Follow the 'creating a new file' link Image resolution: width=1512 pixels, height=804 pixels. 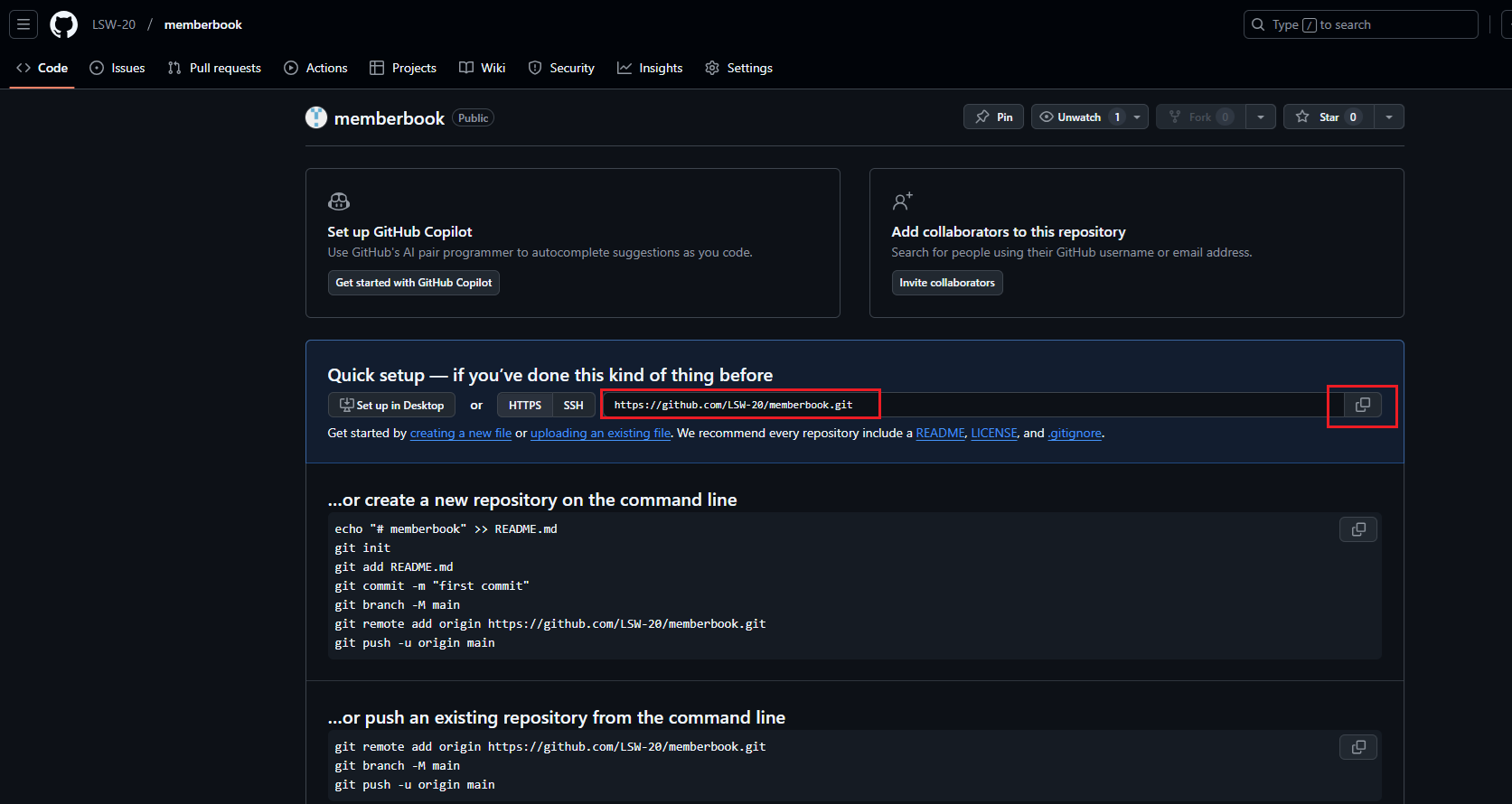(461, 433)
